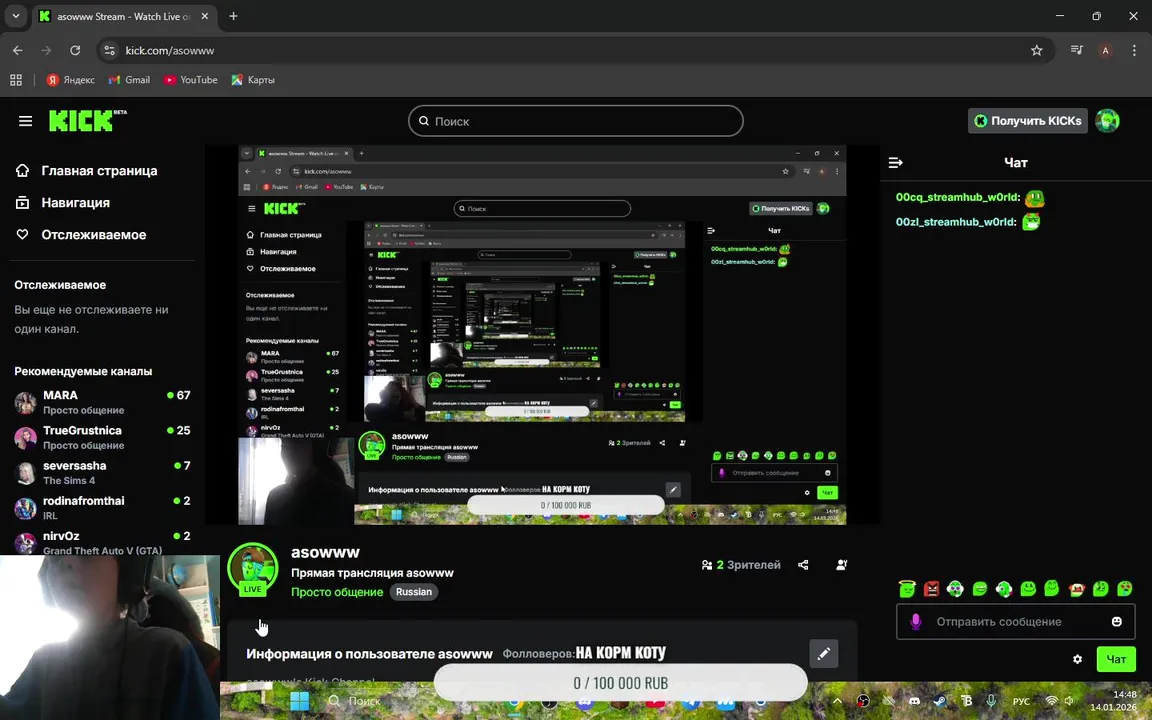Open the user avatar menu on Kick
The width and height of the screenshot is (1152, 720).
click(x=1107, y=120)
